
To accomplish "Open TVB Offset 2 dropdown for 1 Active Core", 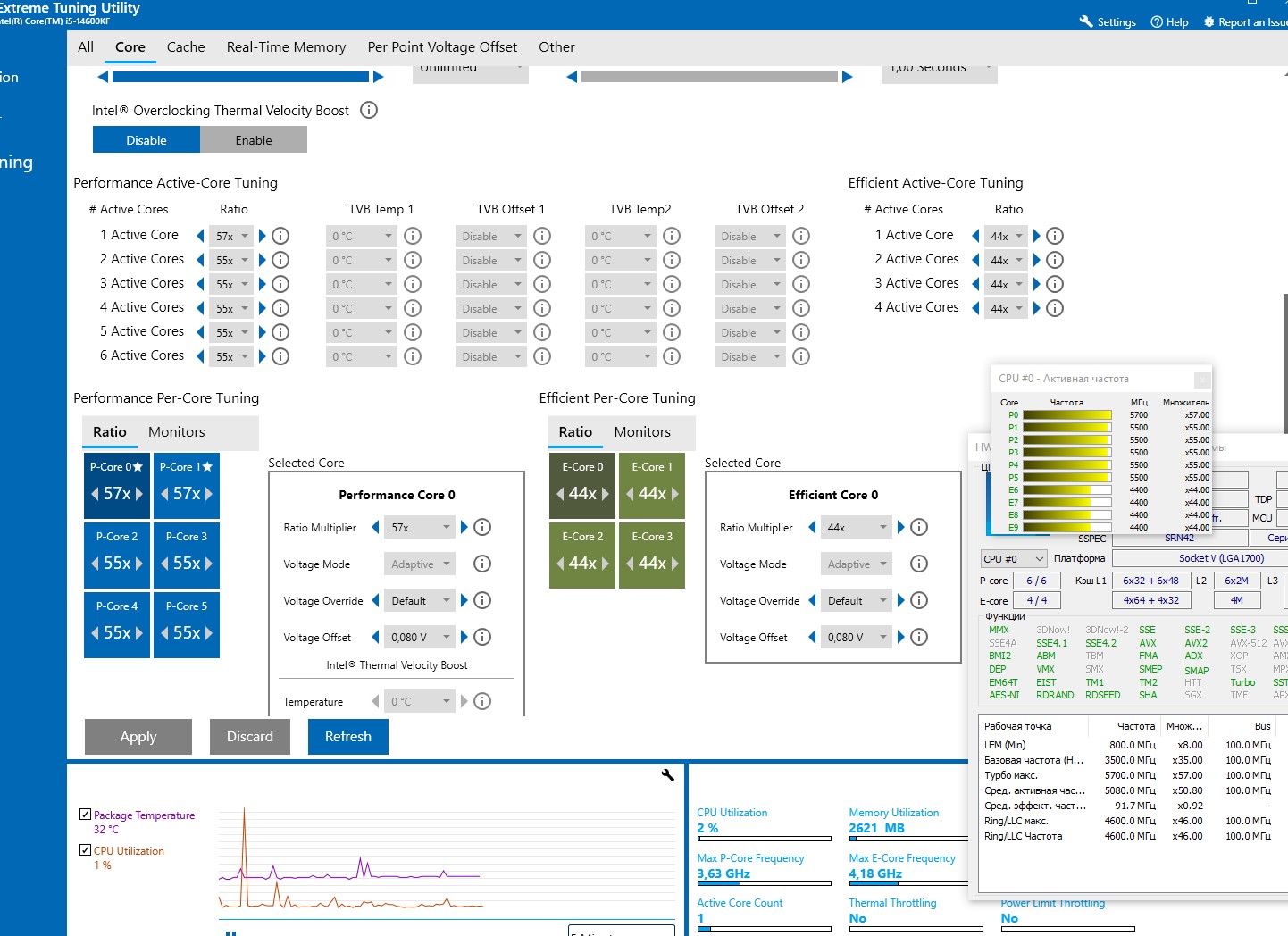I will (750, 236).
